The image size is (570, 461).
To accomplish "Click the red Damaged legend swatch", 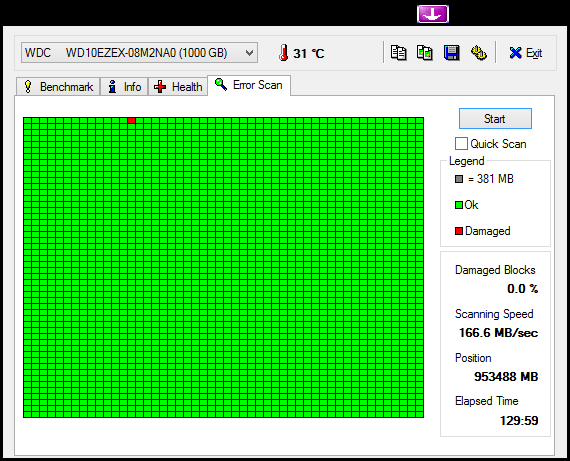I will pos(459,231).
